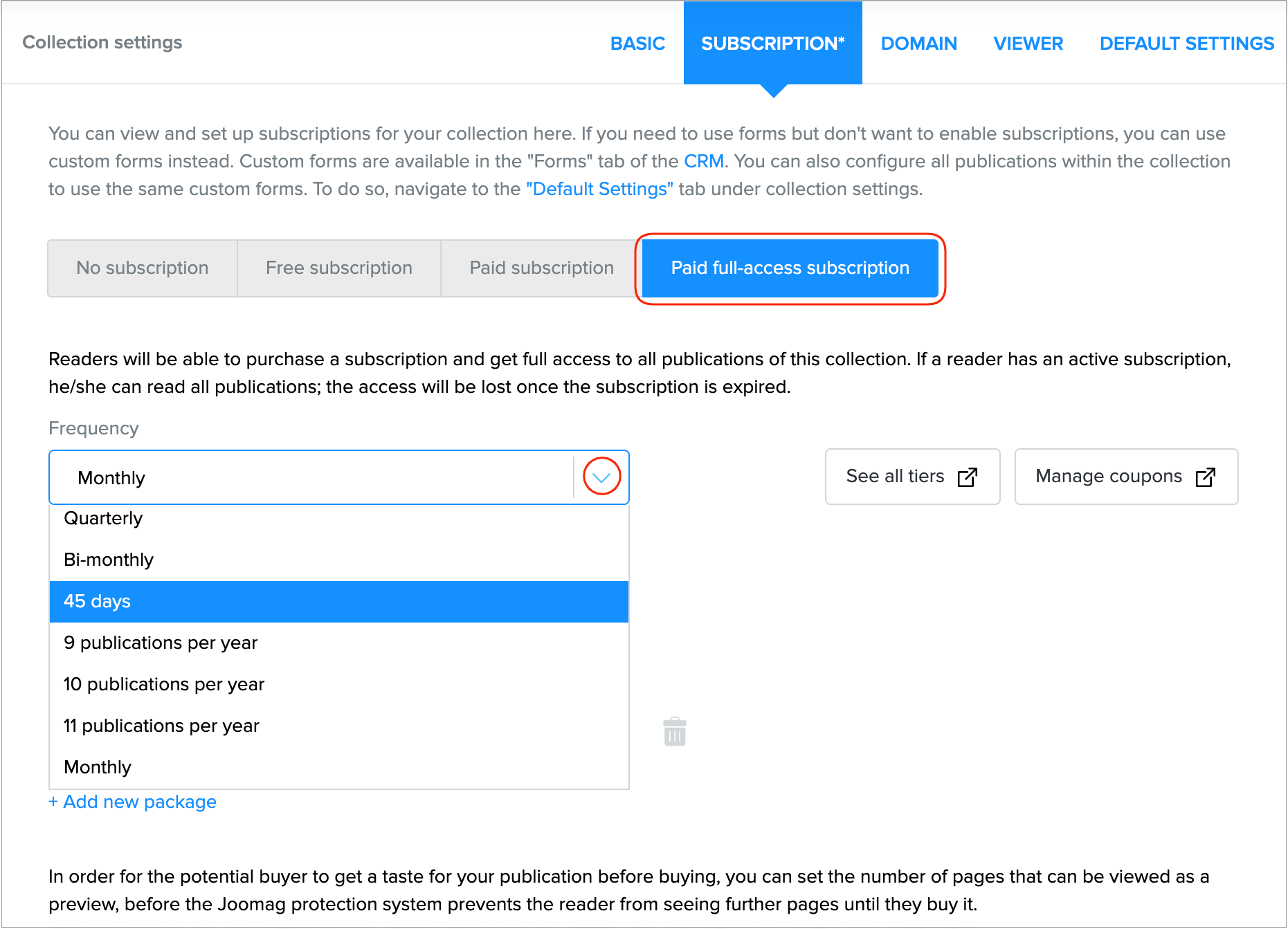The image size is (1288, 929).
Task: Open the Manage coupons button
Action: click(1125, 477)
